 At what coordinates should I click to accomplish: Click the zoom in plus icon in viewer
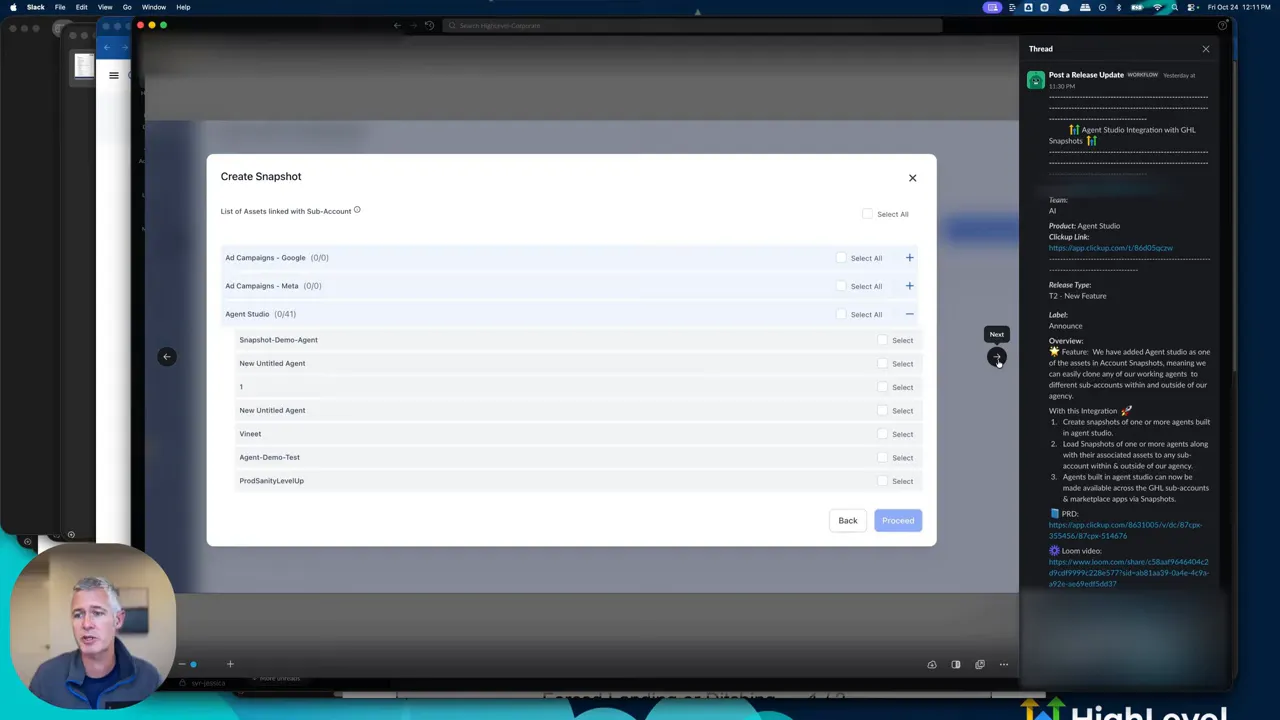(230, 664)
